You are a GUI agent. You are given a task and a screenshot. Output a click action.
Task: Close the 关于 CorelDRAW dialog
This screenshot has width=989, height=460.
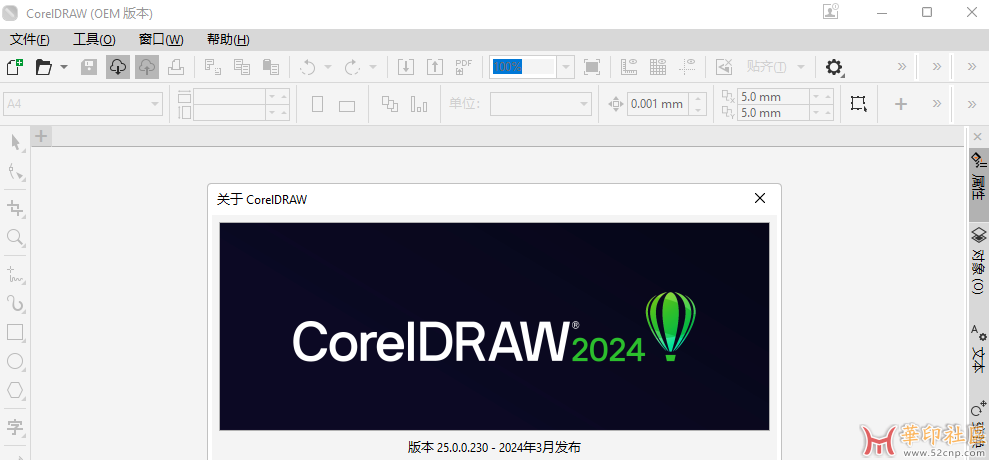click(x=760, y=198)
